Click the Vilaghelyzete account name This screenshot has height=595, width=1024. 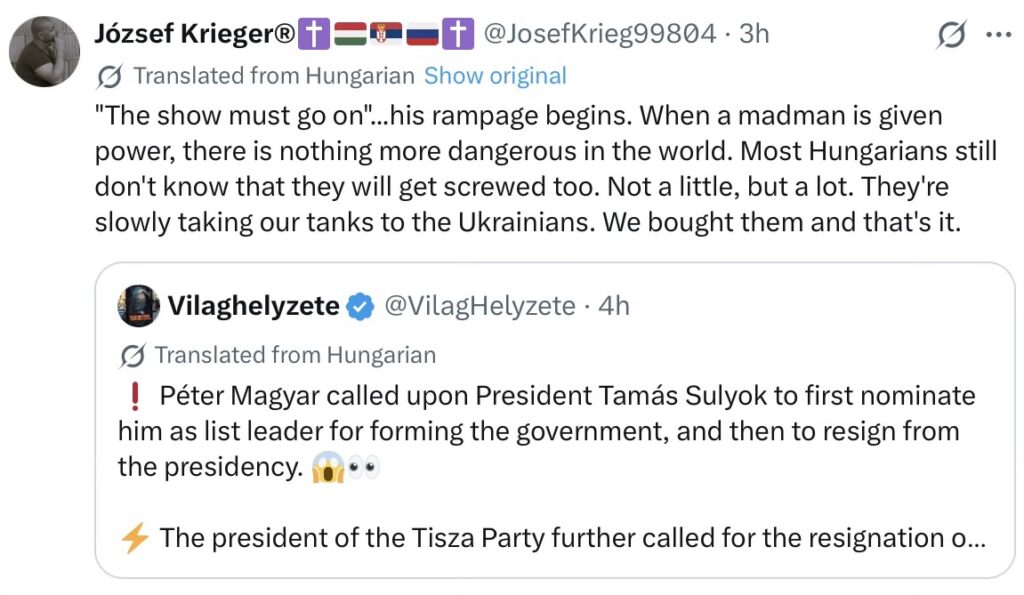point(254,306)
